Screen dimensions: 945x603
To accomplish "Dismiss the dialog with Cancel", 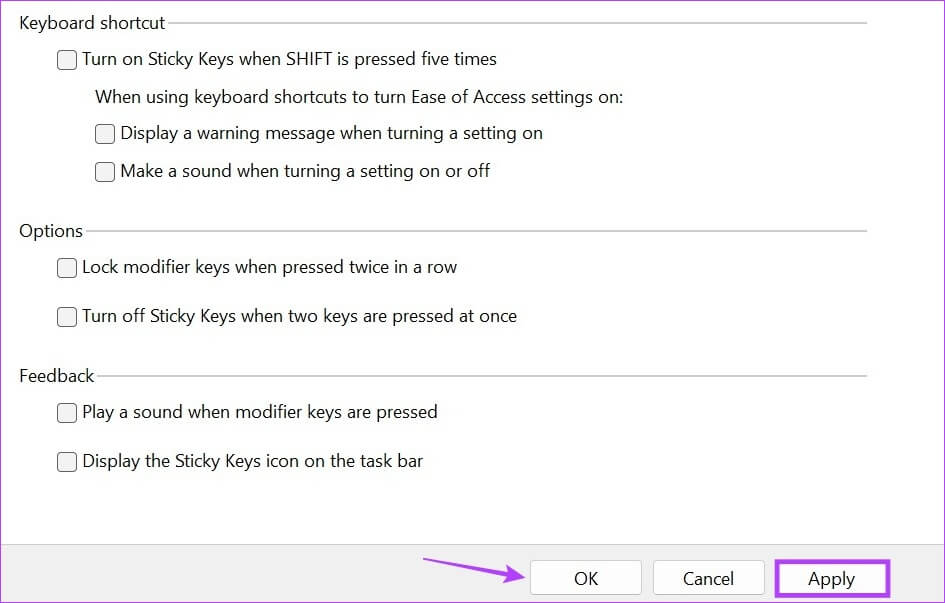I will pos(708,578).
